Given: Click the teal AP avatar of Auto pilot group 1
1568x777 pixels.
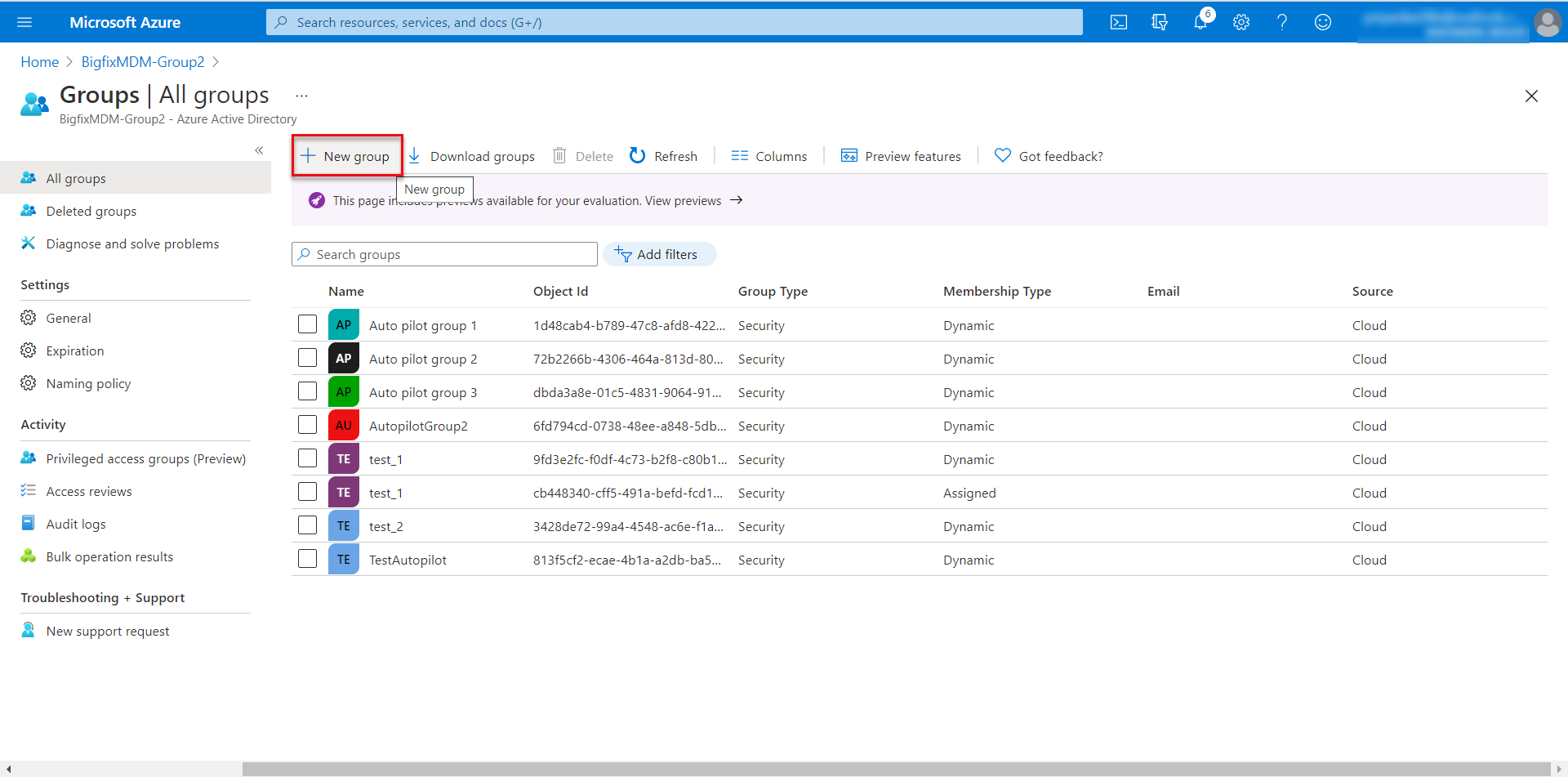Looking at the screenshot, I should coord(344,324).
